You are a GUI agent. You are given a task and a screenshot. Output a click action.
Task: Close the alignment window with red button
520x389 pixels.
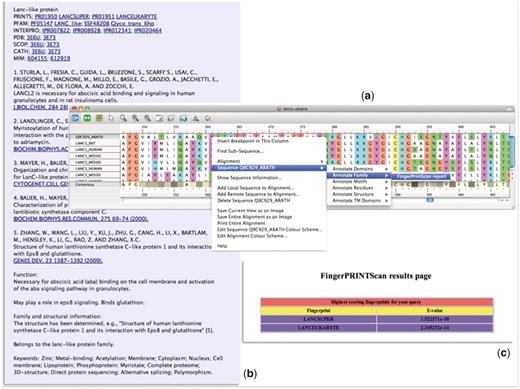coord(74,109)
